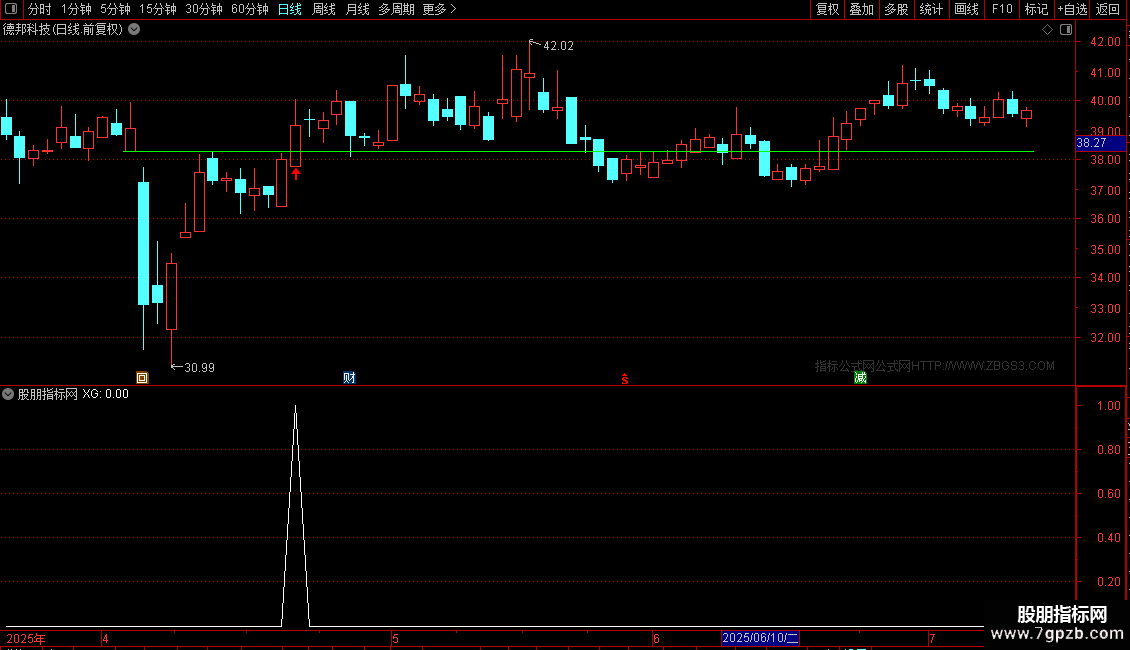The height and width of the screenshot is (650, 1130).
Task: Open the 画线 drawing tools
Action: click(x=966, y=9)
